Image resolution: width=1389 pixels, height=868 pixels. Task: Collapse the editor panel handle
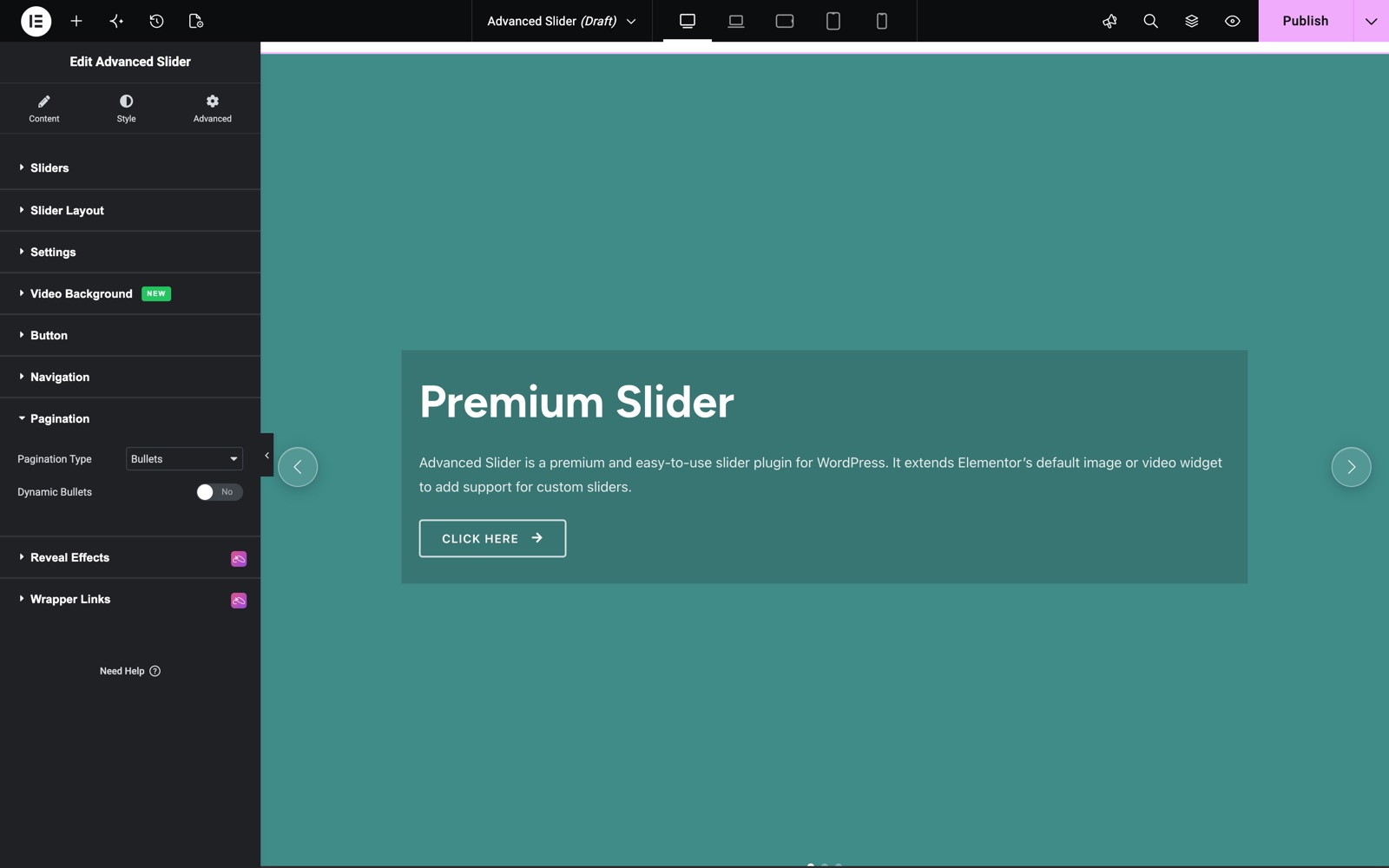[x=267, y=455]
